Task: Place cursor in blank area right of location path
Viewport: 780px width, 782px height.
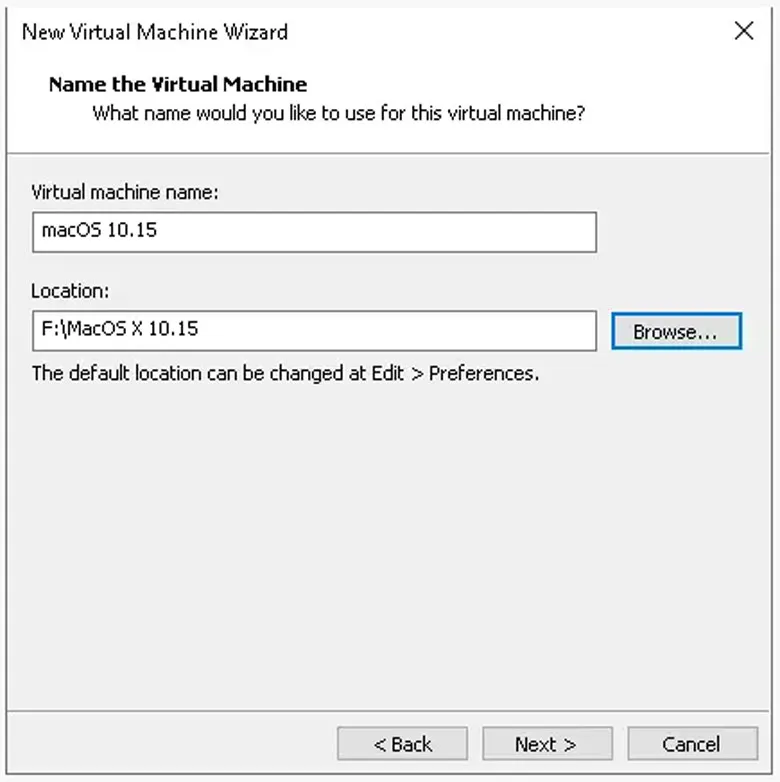Action: click(x=420, y=331)
